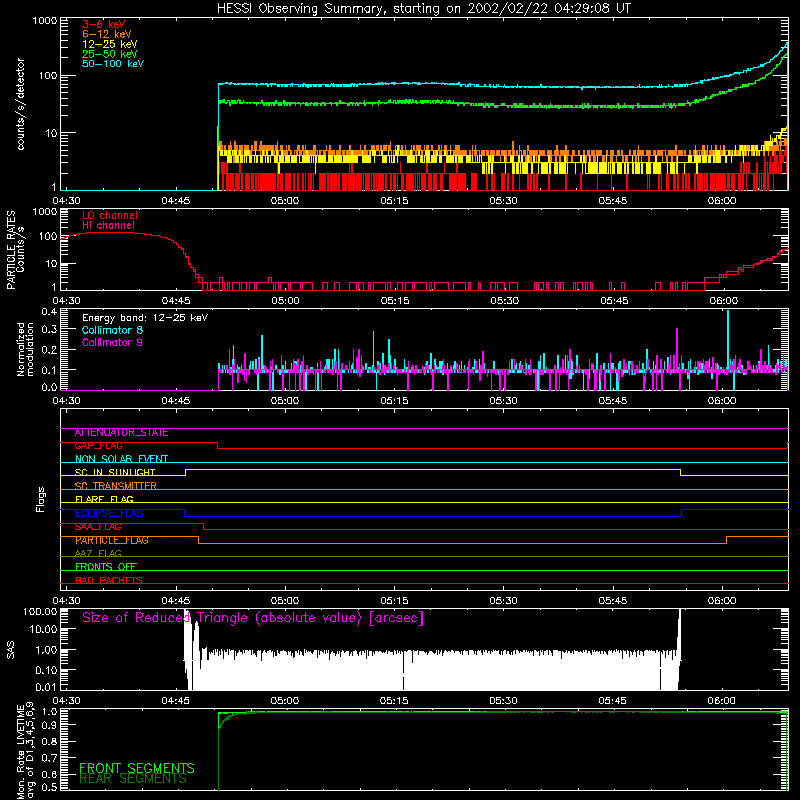Click the counts/s/detector axis label
This screenshot has width=800, height=800.
tap(20, 104)
